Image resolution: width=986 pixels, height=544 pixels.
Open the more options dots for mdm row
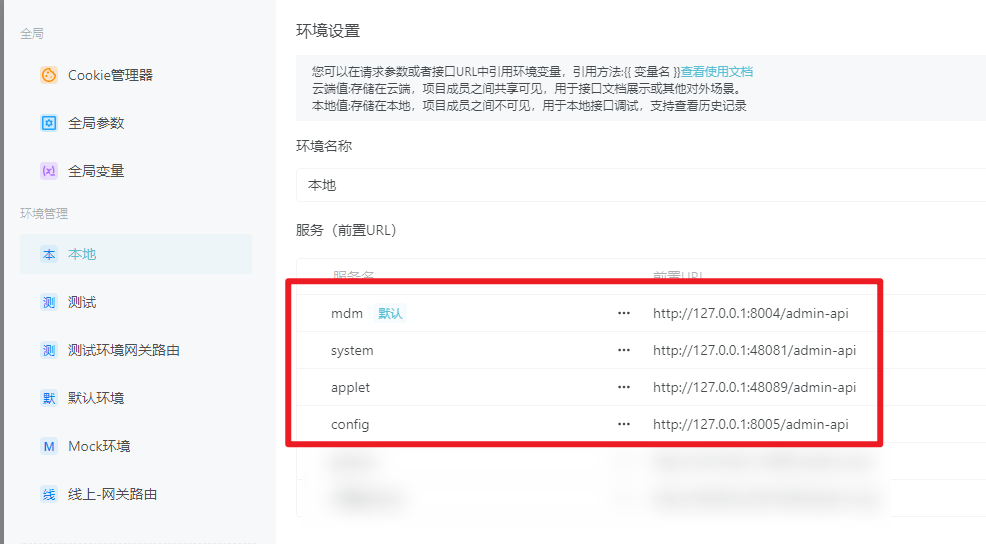[x=624, y=313]
